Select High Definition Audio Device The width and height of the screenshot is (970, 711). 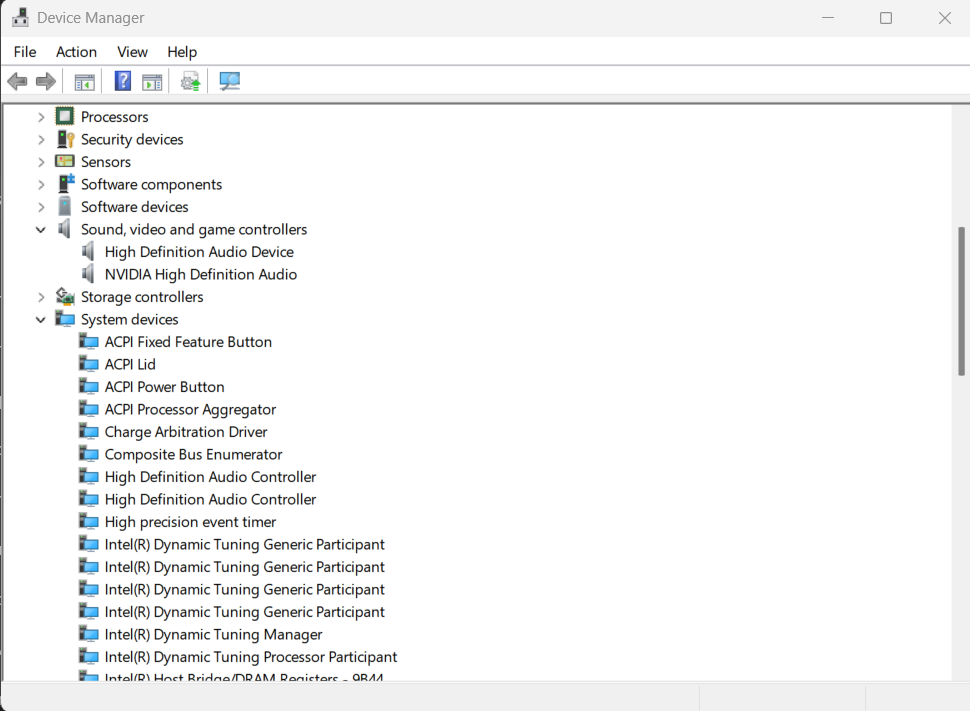click(x=199, y=252)
